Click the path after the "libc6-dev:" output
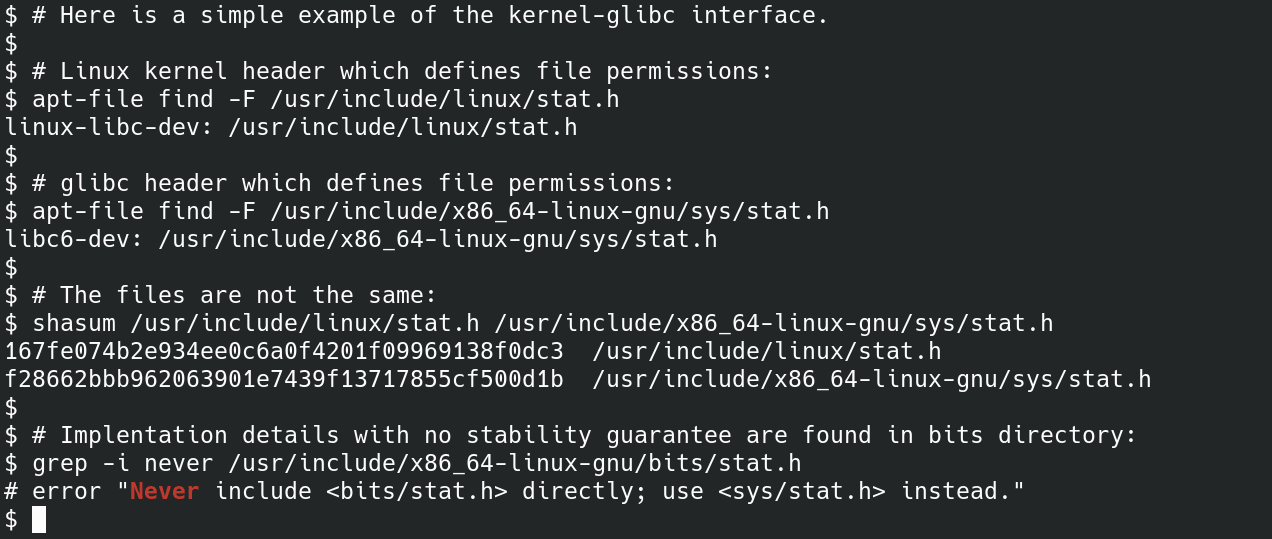1272x539 pixels. point(438,239)
